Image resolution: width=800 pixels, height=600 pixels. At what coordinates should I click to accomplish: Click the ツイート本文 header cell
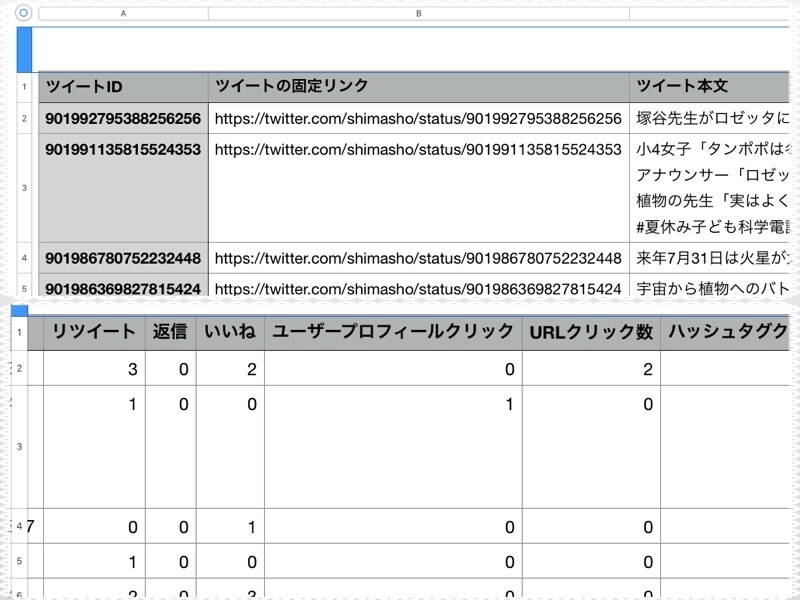click(690, 85)
